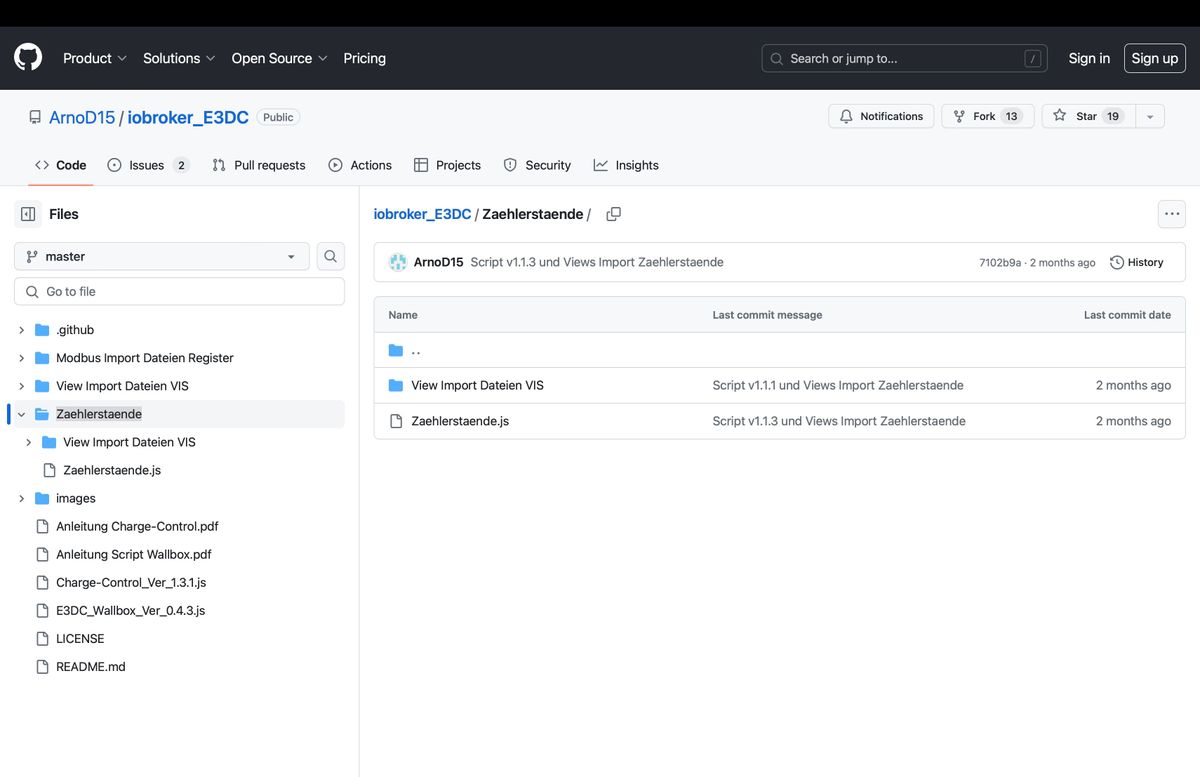Switch to the Actions tab
The width and height of the screenshot is (1200, 777).
click(x=360, y=165)
